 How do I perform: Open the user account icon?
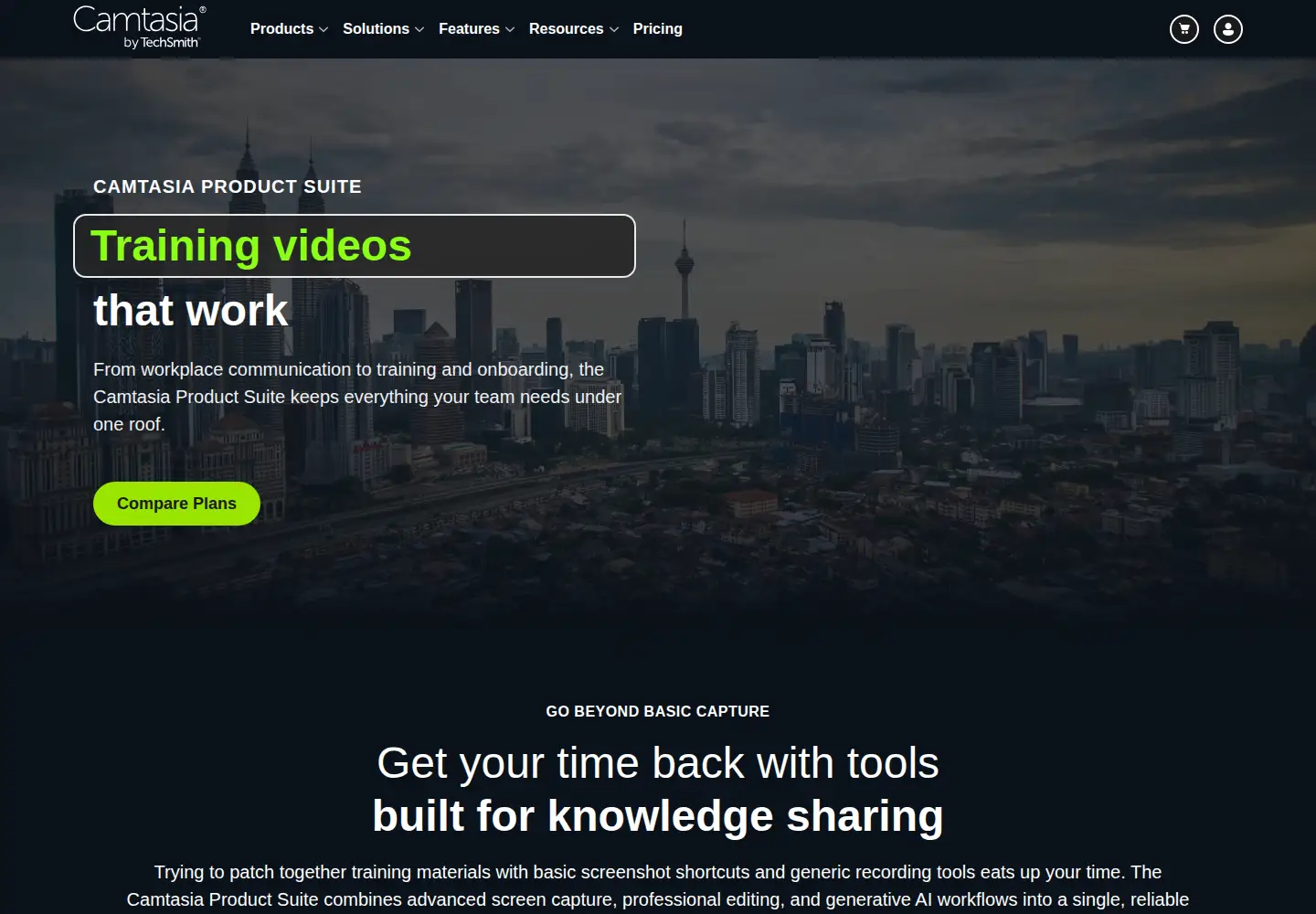pos(1227,29)
